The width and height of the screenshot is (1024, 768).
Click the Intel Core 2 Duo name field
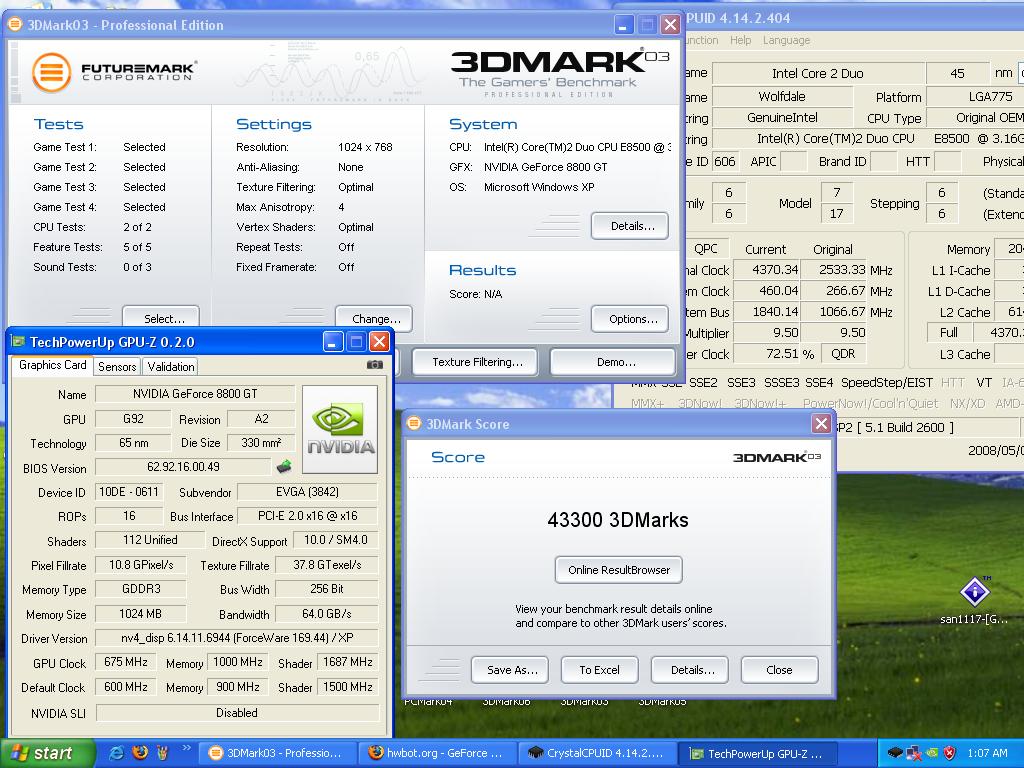click(818, 73)
